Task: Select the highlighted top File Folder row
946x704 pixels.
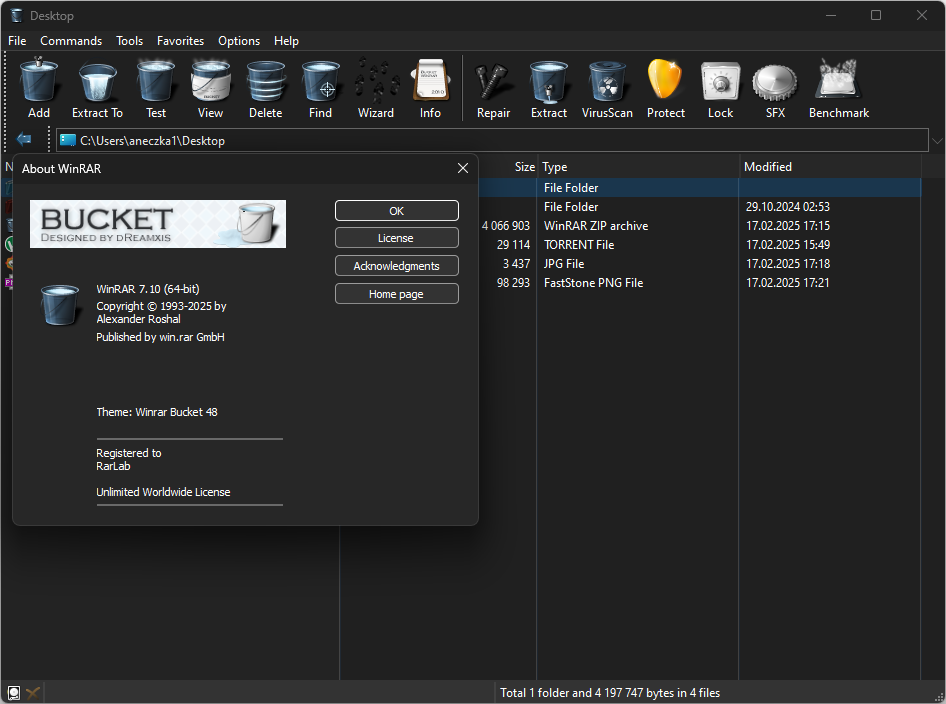Action: pos(700,188)
